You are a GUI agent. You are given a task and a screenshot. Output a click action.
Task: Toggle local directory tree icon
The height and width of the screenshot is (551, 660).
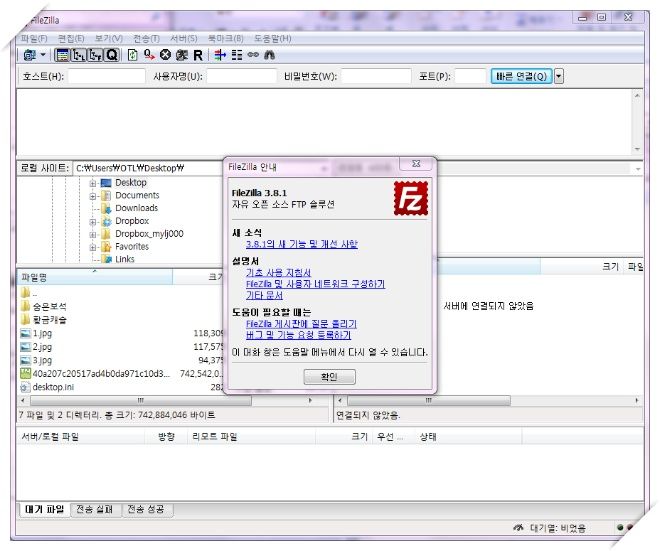(79, 55)
